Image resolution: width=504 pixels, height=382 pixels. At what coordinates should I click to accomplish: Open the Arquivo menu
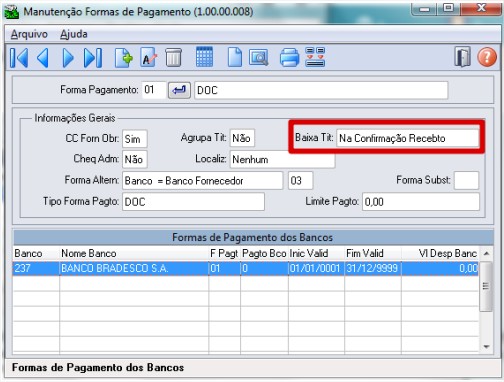coord(29,34)
